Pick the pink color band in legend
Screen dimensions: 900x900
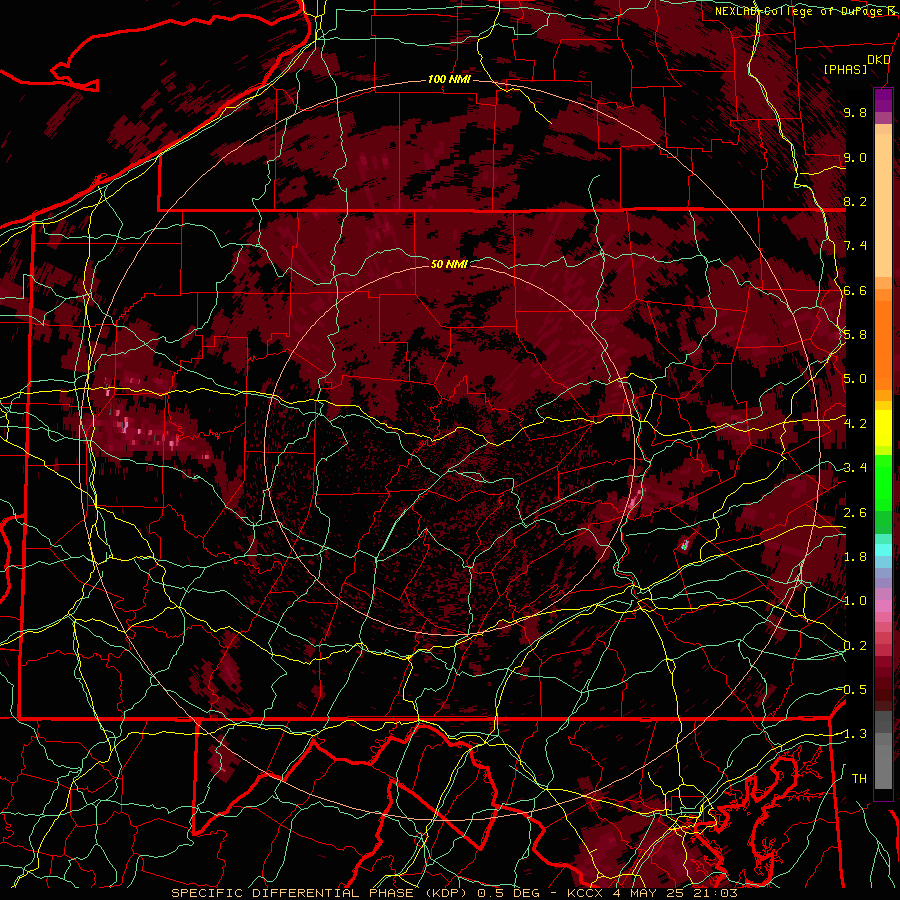(x=883, y=606)
